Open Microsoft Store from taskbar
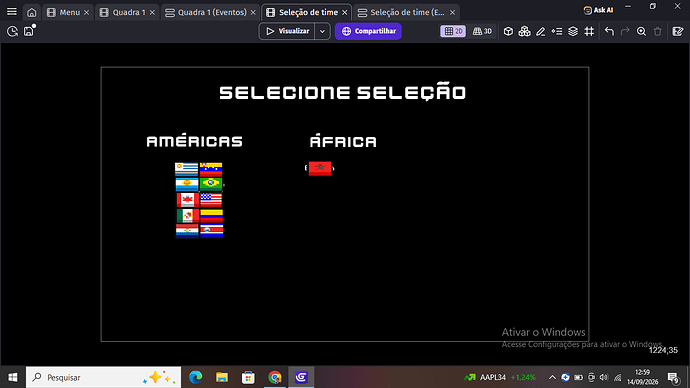Screen dimensions: 690x388 (248, 377)
